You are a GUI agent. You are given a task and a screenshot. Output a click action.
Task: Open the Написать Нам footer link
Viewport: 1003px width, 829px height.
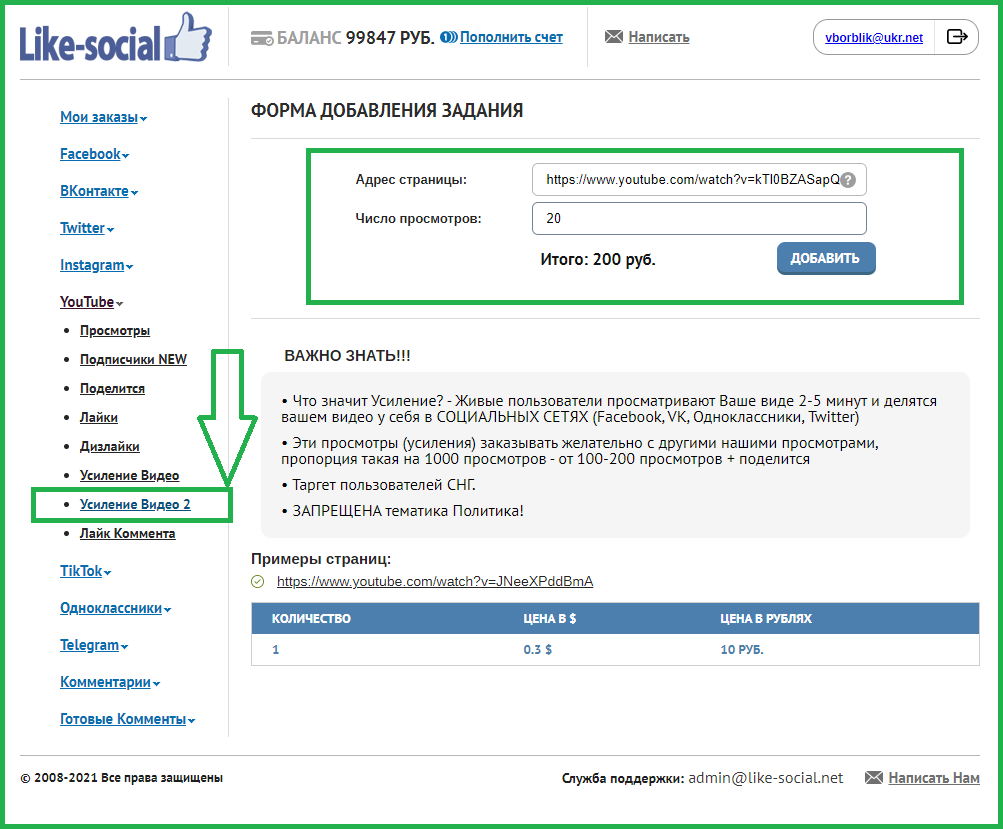click(934, 778)
